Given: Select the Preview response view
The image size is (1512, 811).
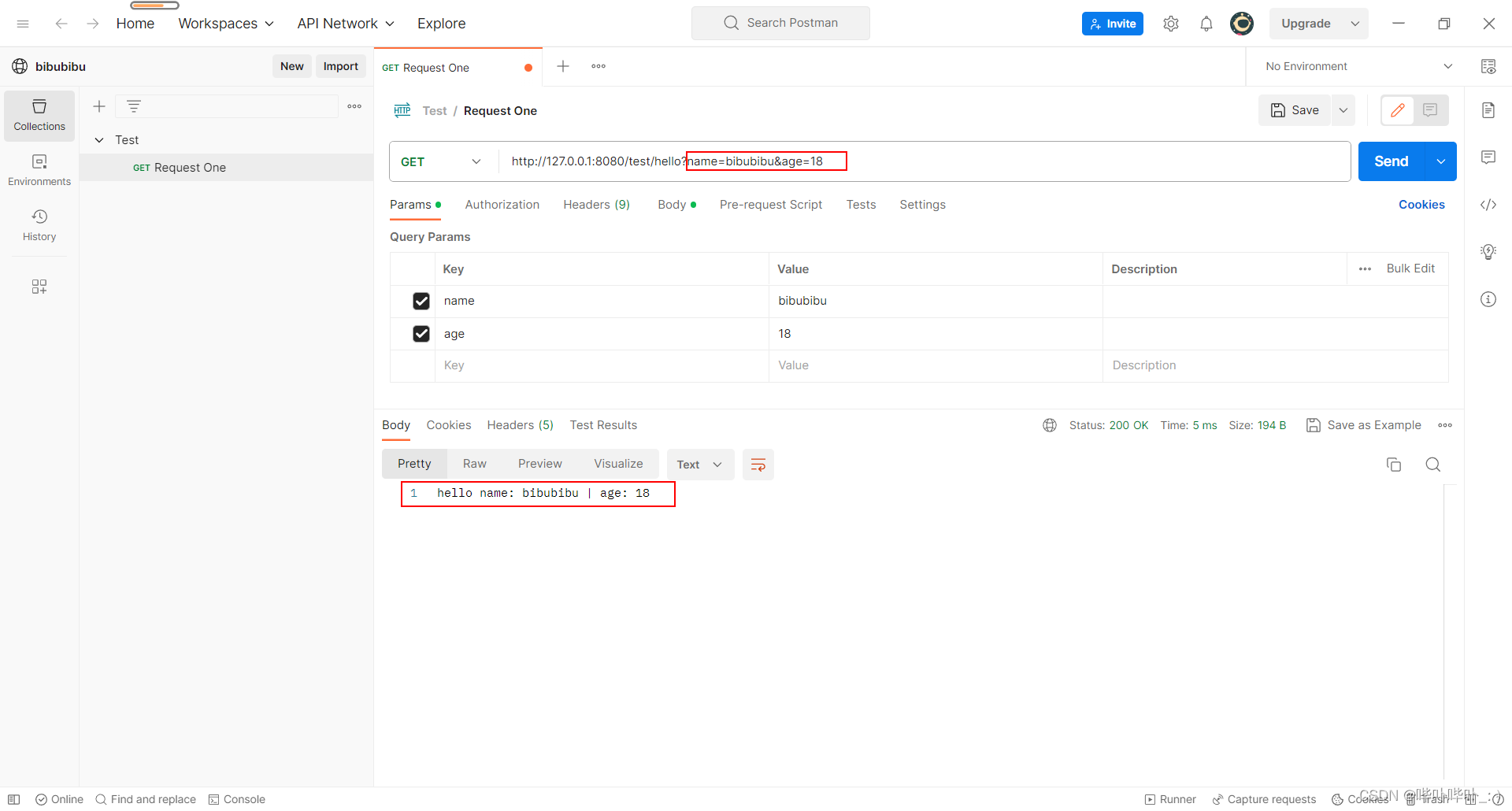Looking at the screenshot, I should [540, 464].
